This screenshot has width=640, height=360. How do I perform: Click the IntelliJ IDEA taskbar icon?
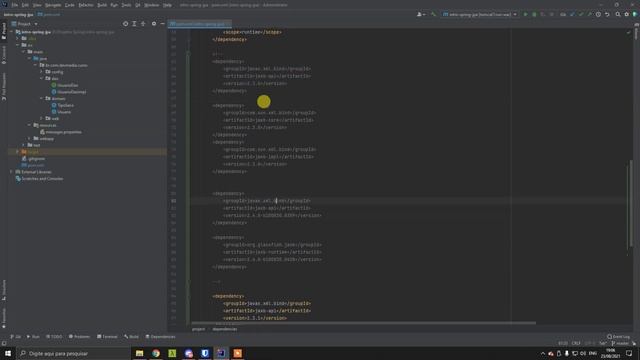[221, 353]
